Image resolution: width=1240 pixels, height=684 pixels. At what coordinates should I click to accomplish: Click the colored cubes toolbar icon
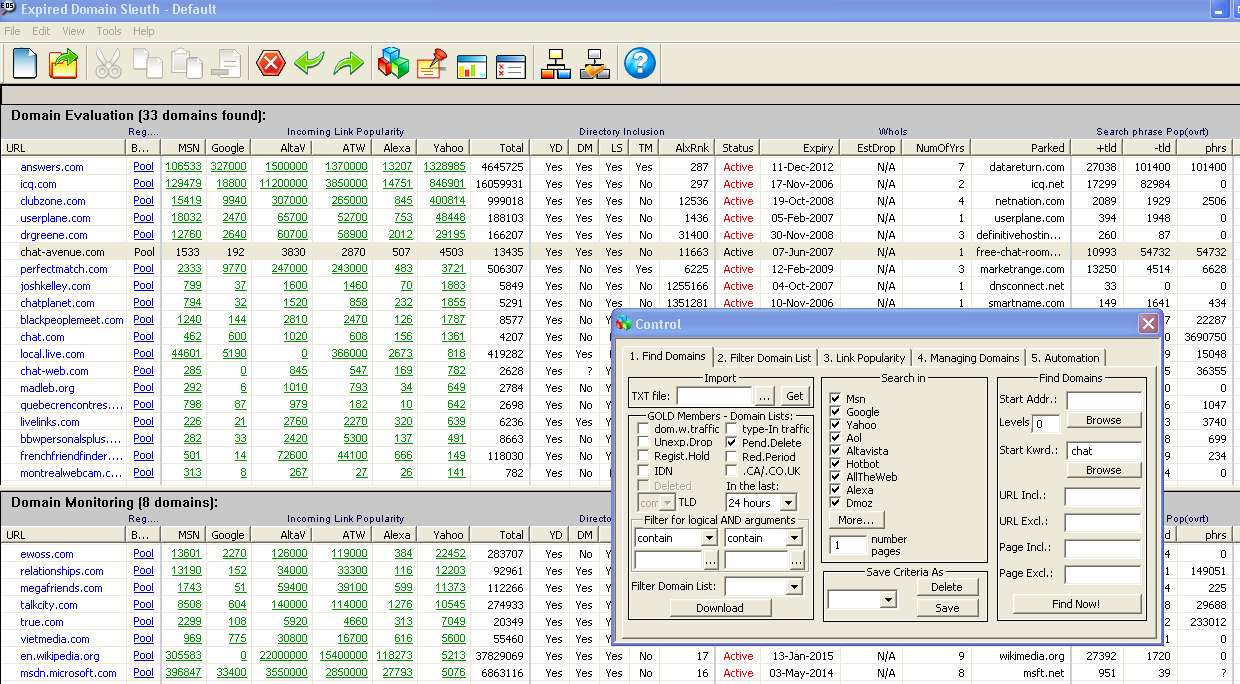393,64
